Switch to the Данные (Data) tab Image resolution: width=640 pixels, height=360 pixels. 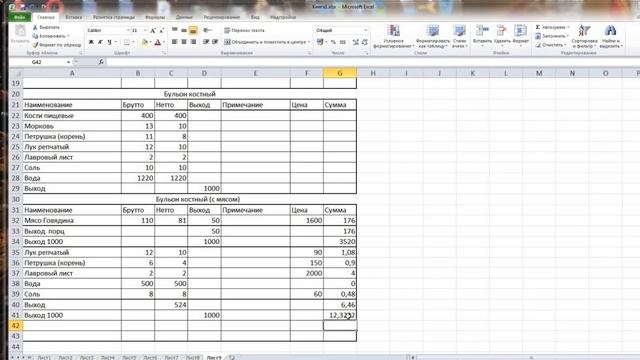184,17
